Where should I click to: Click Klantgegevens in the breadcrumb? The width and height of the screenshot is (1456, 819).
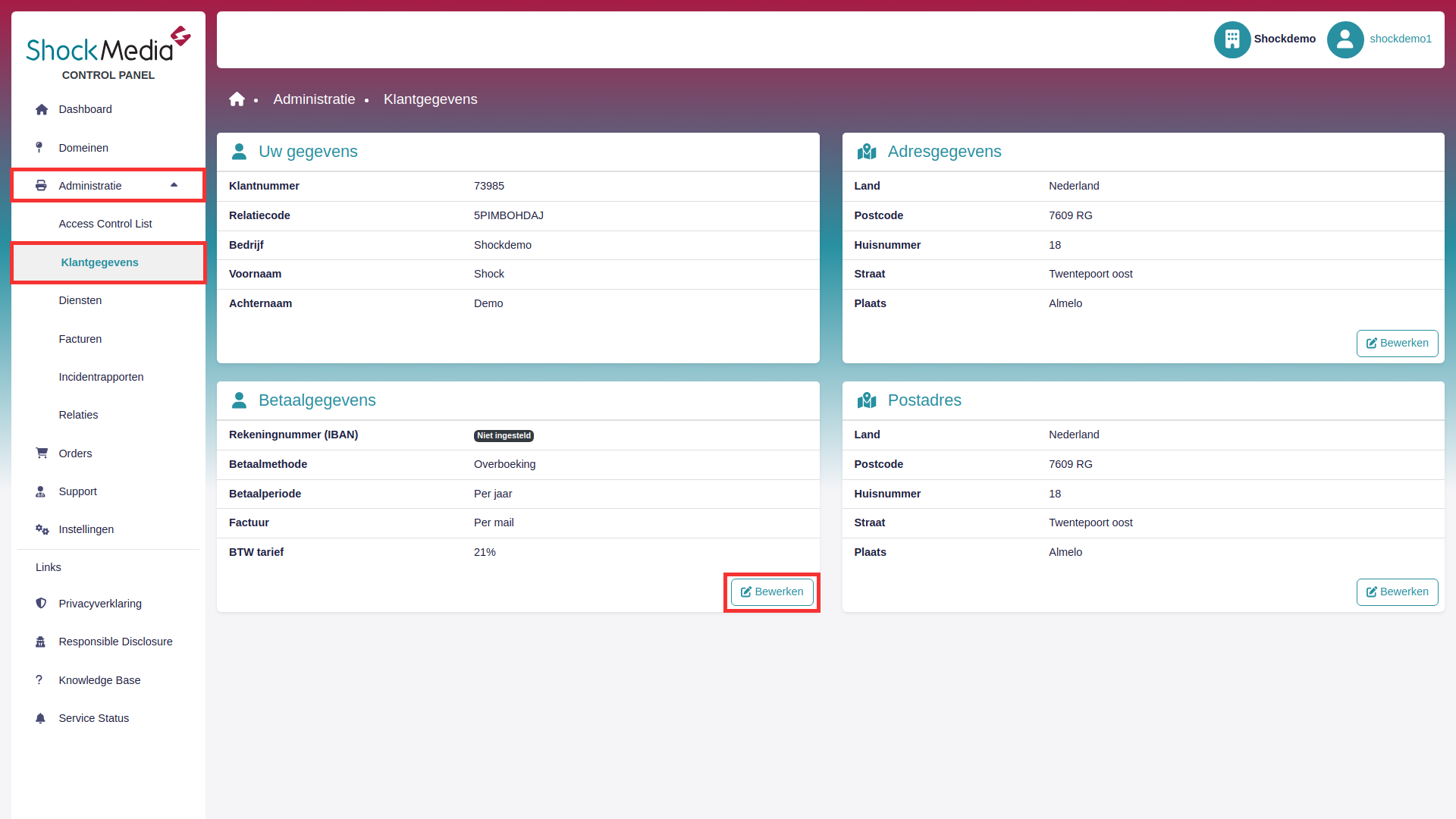(430, 99)
